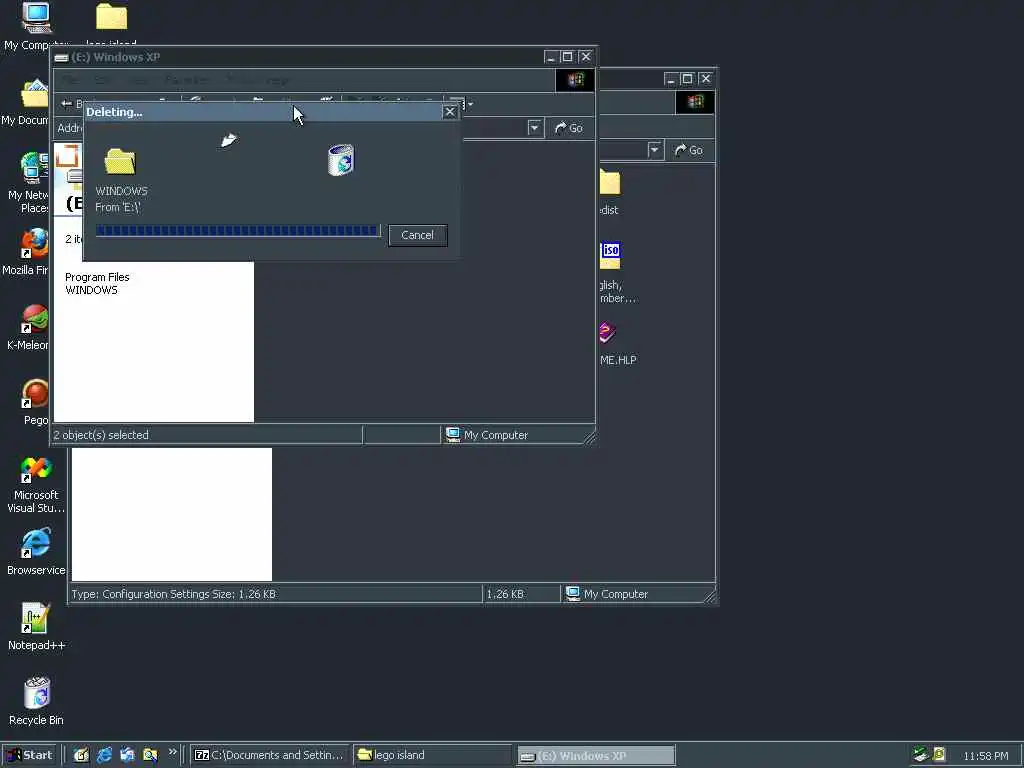Click the yellow system tray icon beside clock
1024x768 pixels.
939,755
